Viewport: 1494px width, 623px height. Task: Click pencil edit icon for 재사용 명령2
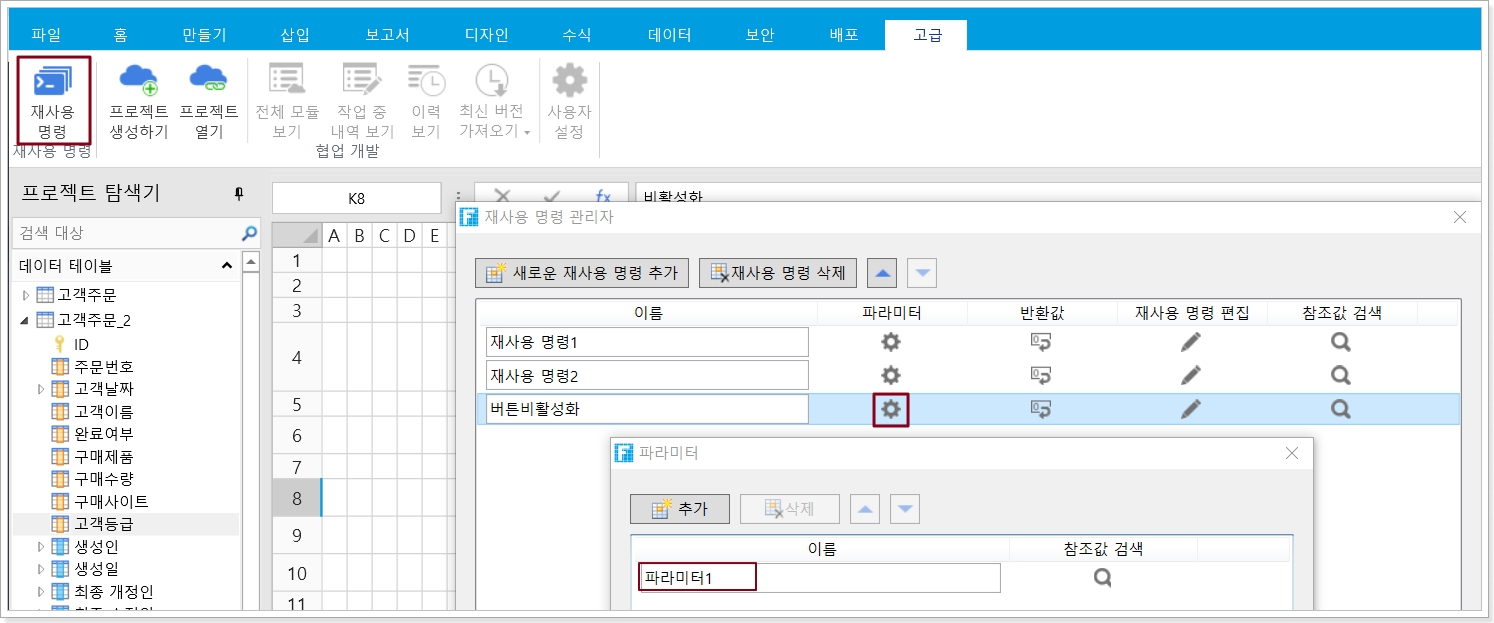1190,375
